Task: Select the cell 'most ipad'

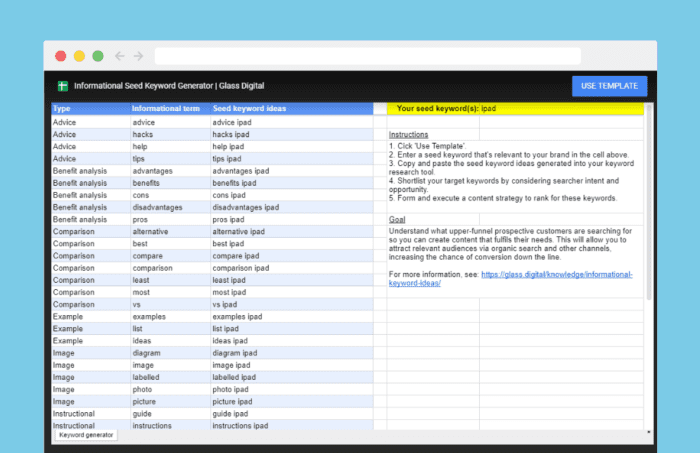Action: click(x=292, y=292)
